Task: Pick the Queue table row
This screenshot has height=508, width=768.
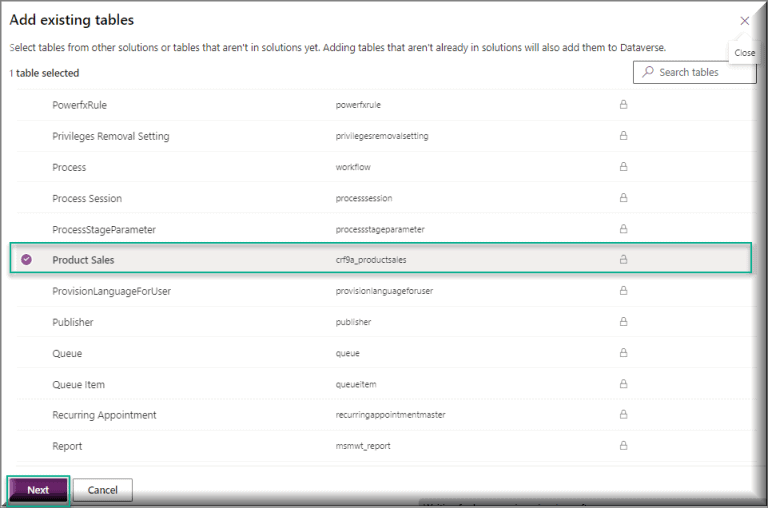Action: (x=67, y=353)
